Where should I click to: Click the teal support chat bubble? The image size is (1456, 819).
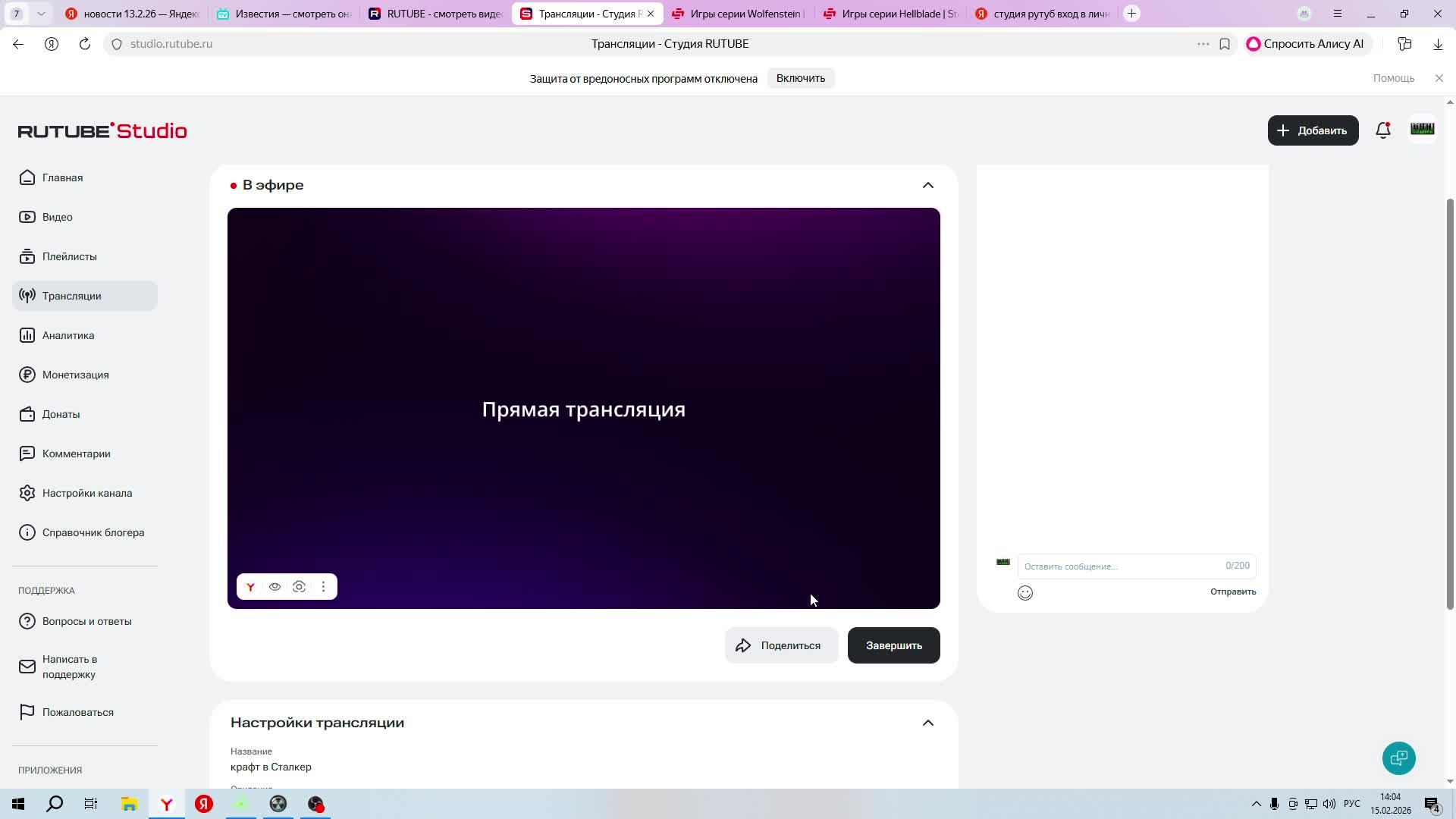pos(1398,758)
